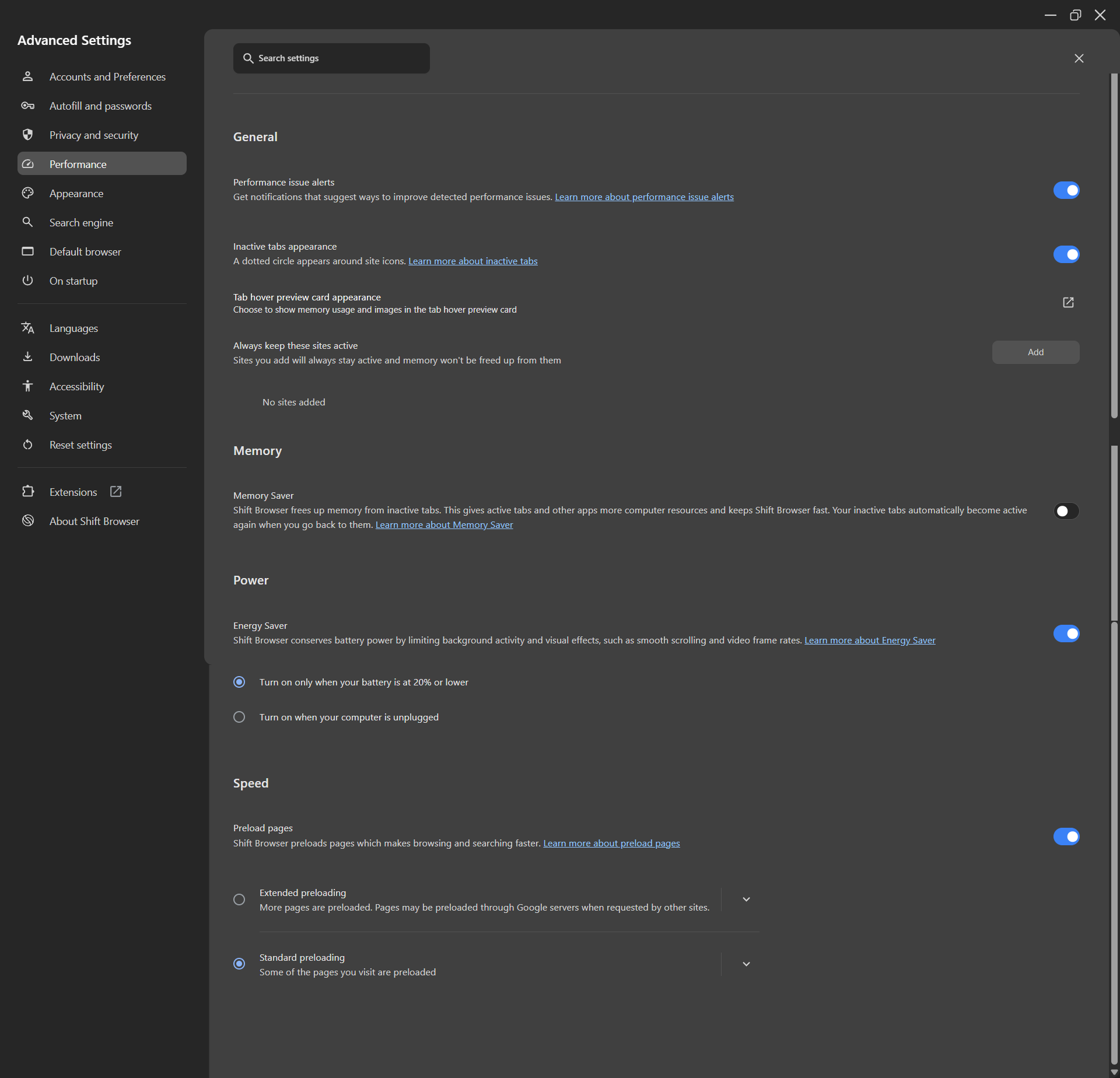Click the magnifier icon in Search settings
This screenshot has height=1078, width=1120.
coord(248,58)
